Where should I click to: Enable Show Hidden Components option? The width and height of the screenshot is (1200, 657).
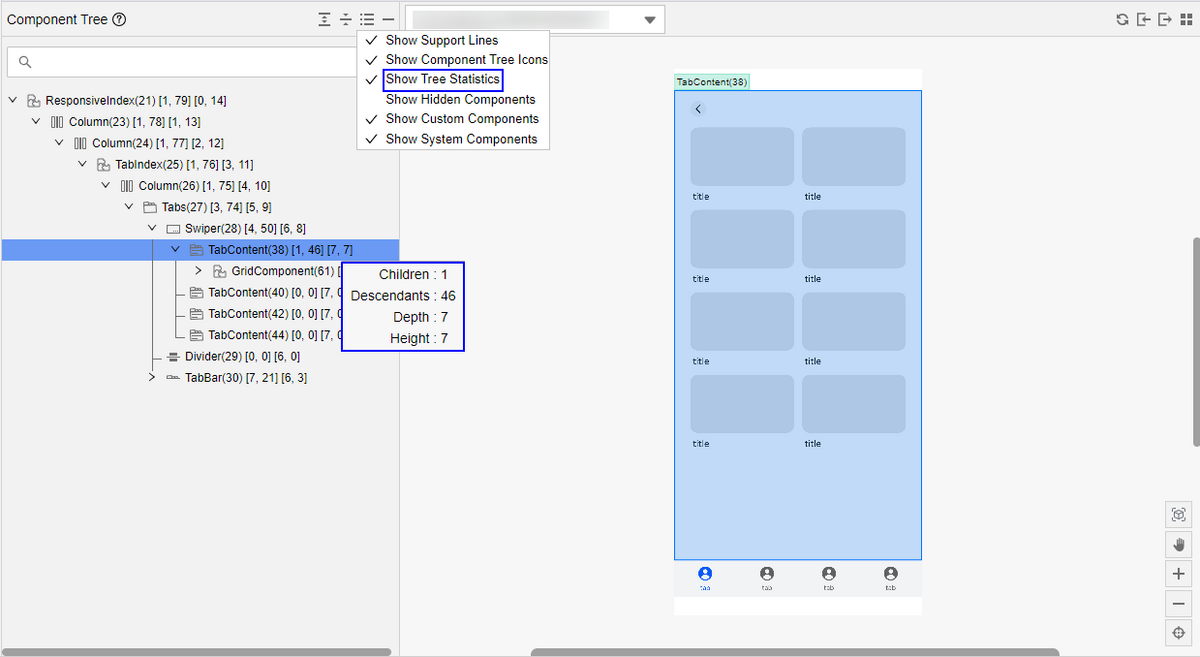[460, 100]
